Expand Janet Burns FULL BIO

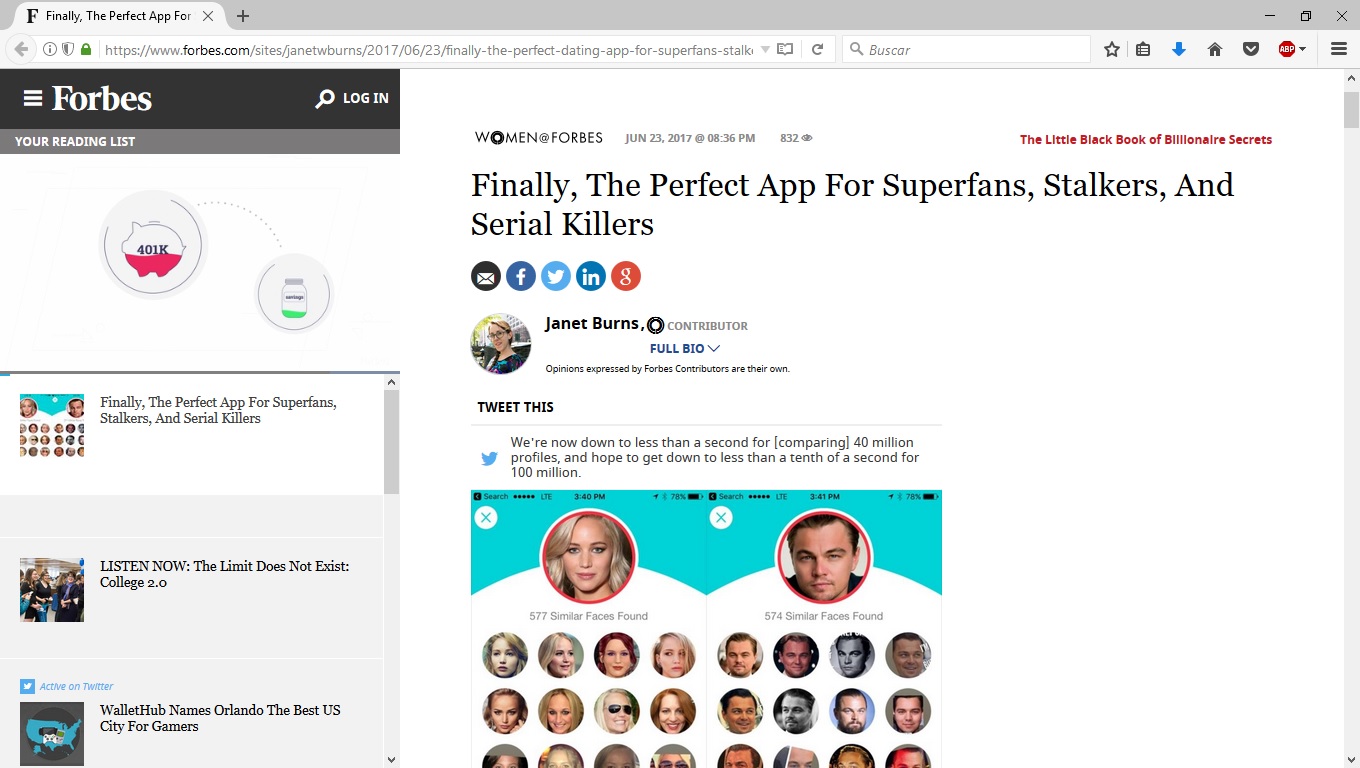[685, 349]
